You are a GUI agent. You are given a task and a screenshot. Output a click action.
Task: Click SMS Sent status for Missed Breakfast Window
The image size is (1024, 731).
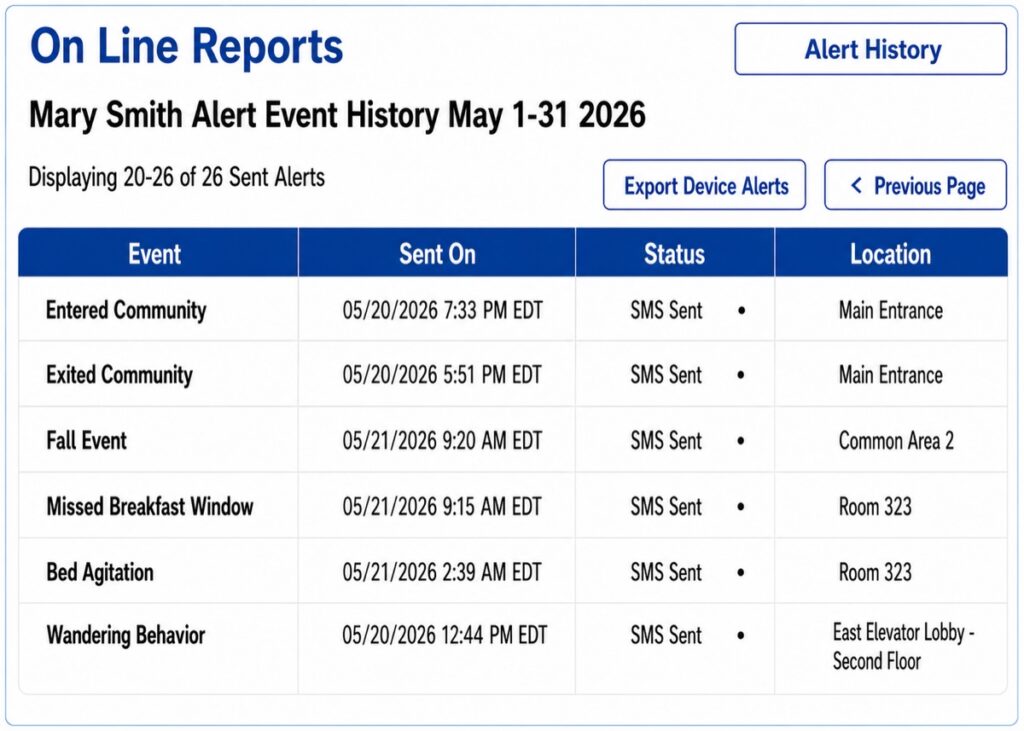coord(666,506)
